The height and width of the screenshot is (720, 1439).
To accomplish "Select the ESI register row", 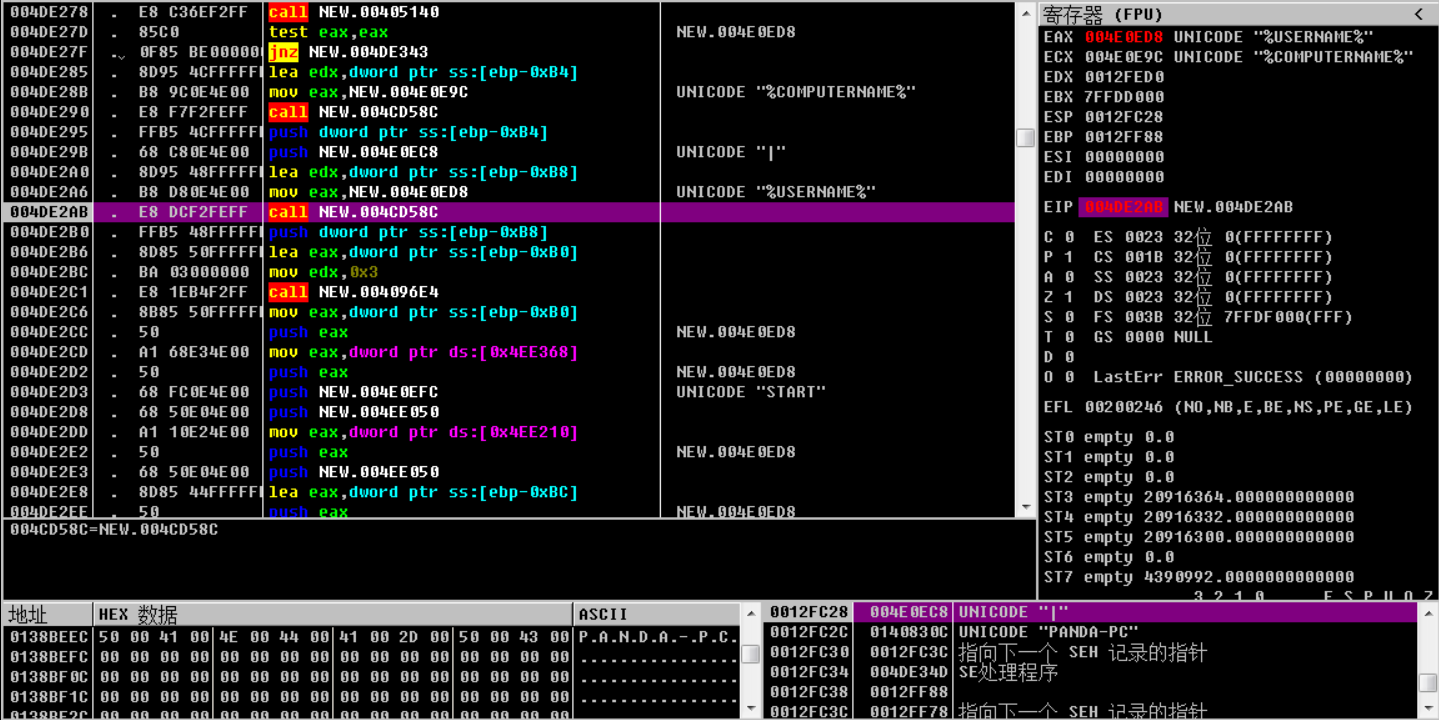I will click(1104, 157).
